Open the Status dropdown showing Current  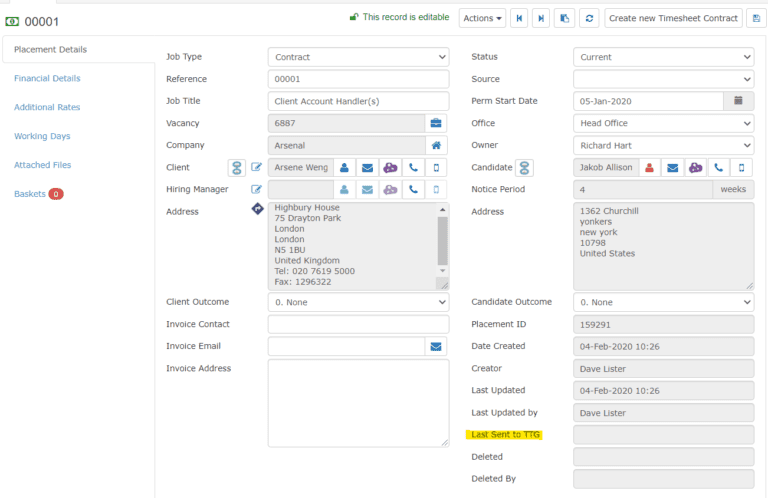pos(663,57)
